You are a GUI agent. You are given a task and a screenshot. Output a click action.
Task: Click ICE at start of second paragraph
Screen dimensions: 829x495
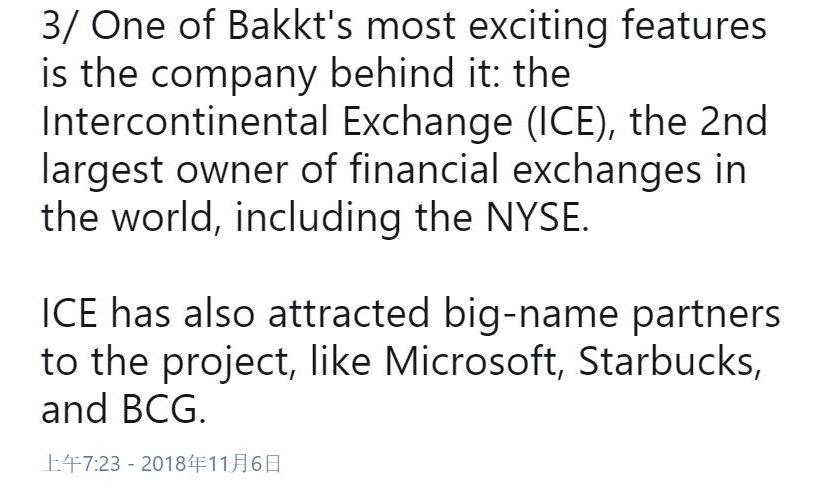[x=69, y=313]
